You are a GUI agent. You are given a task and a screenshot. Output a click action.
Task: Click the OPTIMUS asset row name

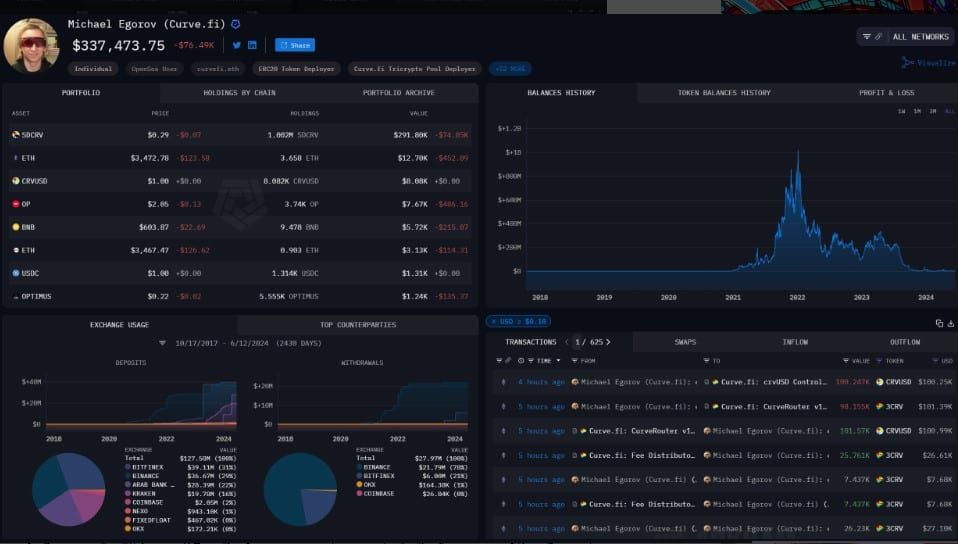pyautogui.click(x=36, y=296)
